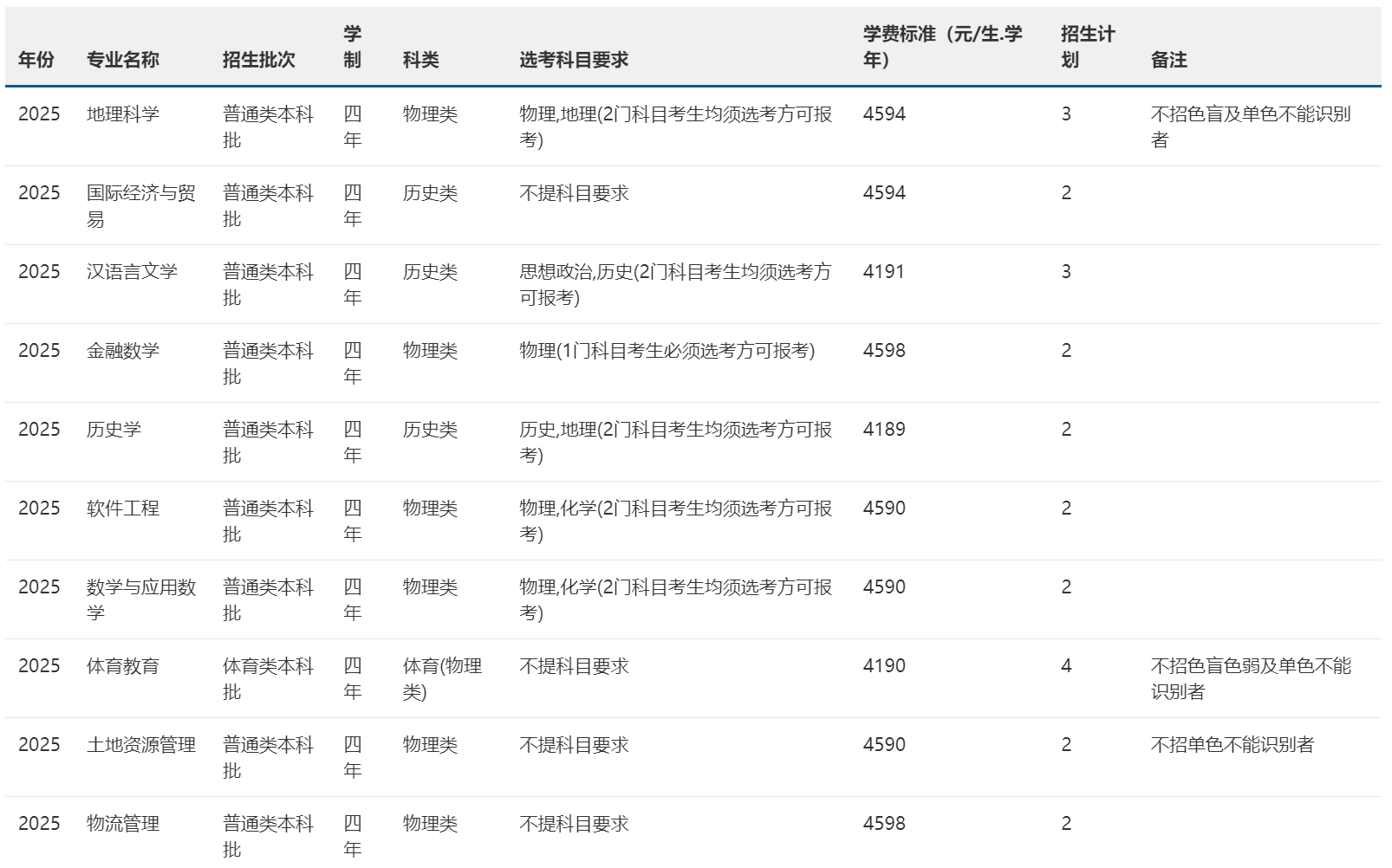Select the 汉语言文学 major cell
Screen dimensions: 1392x868
tap(132, 272)
